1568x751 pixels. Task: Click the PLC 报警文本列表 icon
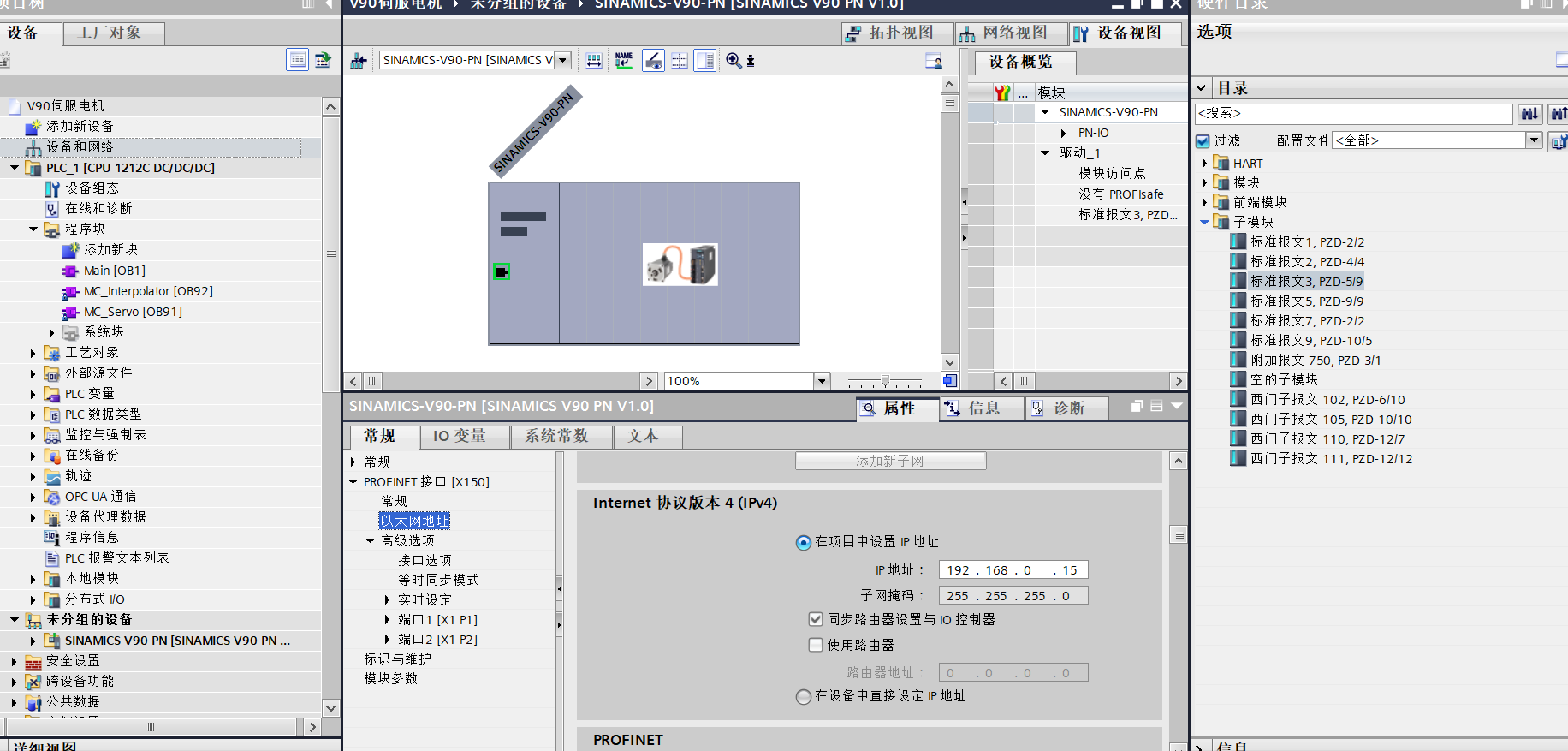click(x=52, y=558)
